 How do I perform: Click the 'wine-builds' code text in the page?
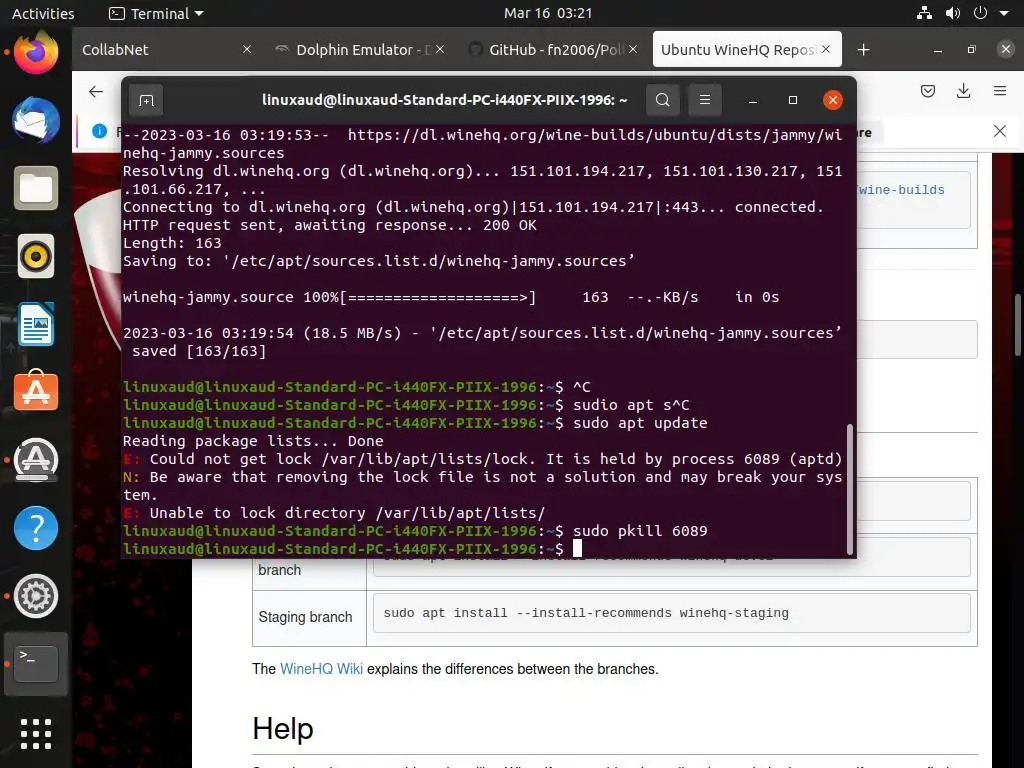coord(901,190)
